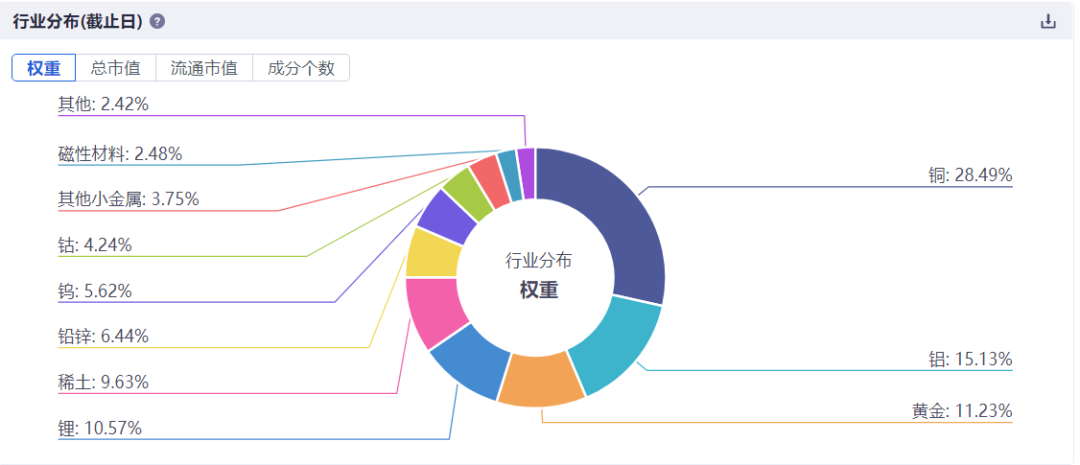Open the 成分个数 tab

point(301,68)
